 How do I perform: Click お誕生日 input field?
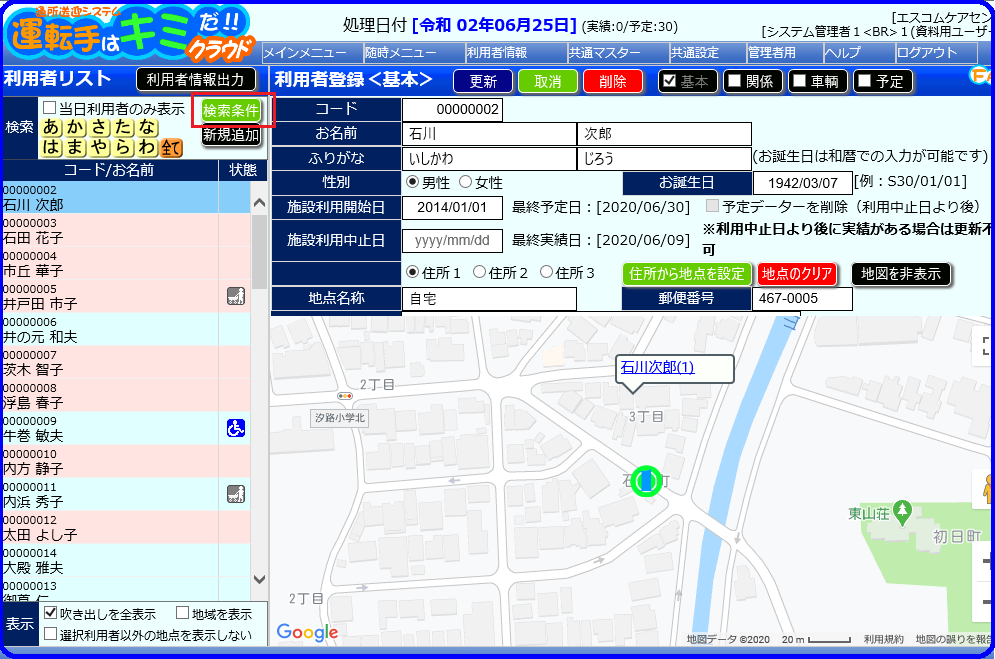coord(803,183)
